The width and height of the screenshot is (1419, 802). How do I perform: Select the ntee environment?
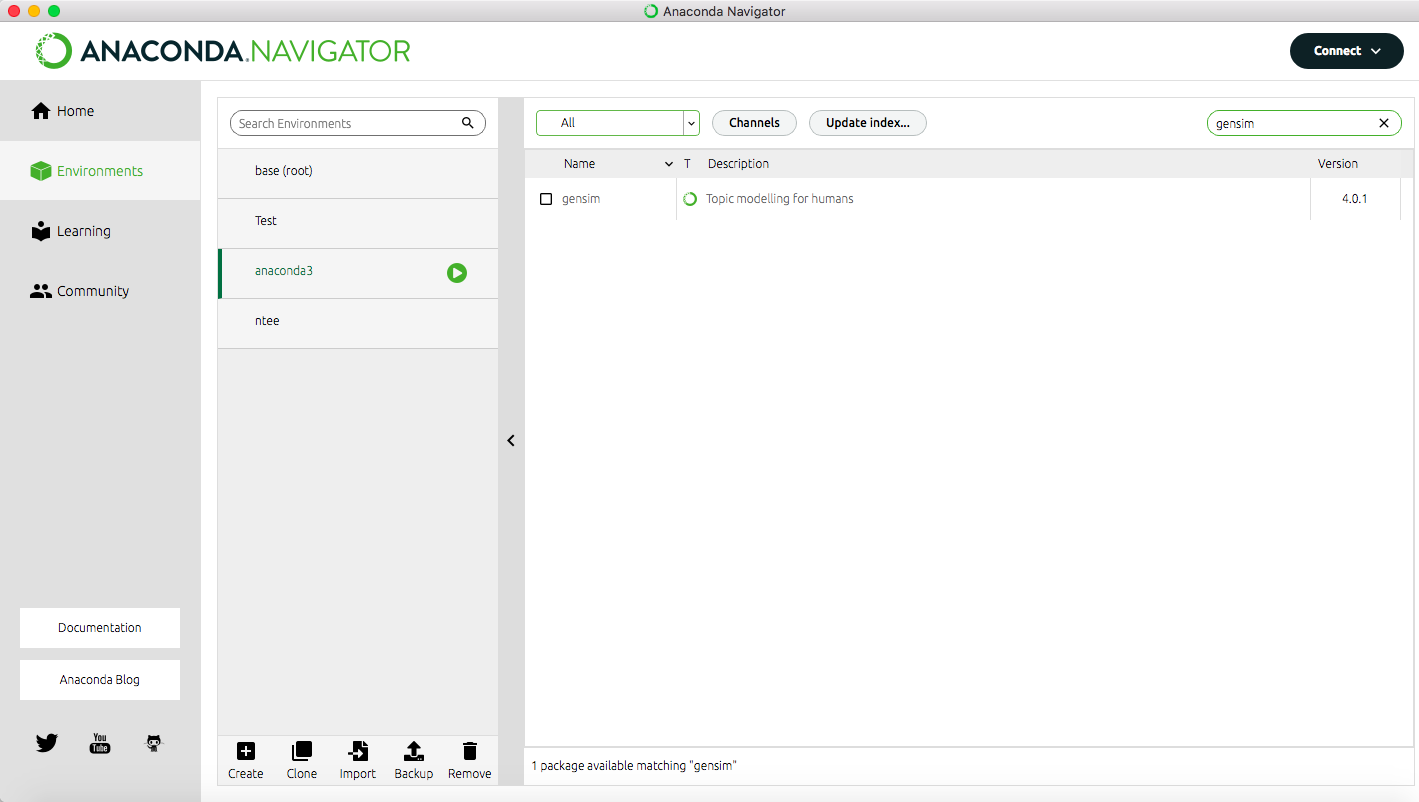tap(358, 323)
